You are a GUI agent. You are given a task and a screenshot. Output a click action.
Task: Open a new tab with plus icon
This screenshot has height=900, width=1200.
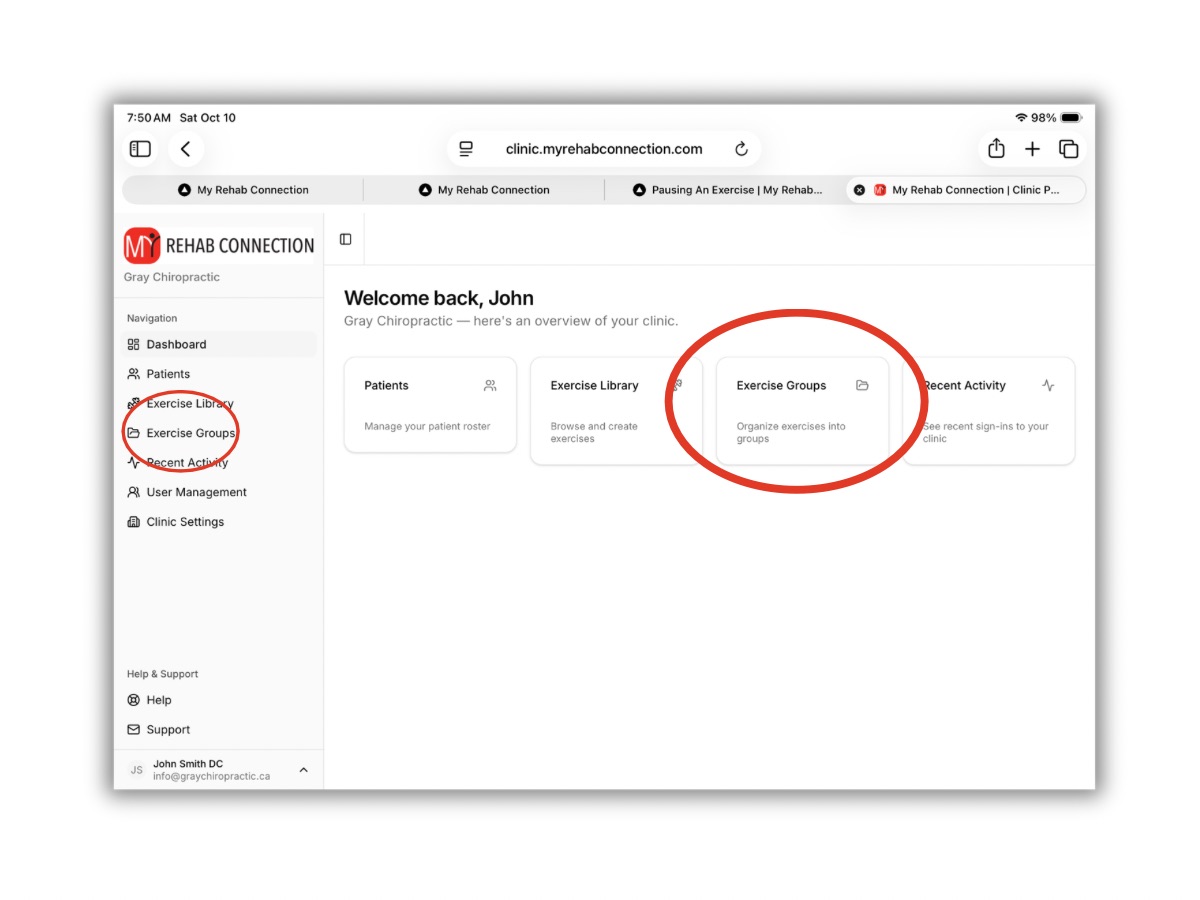click(x=1032, y=149)
